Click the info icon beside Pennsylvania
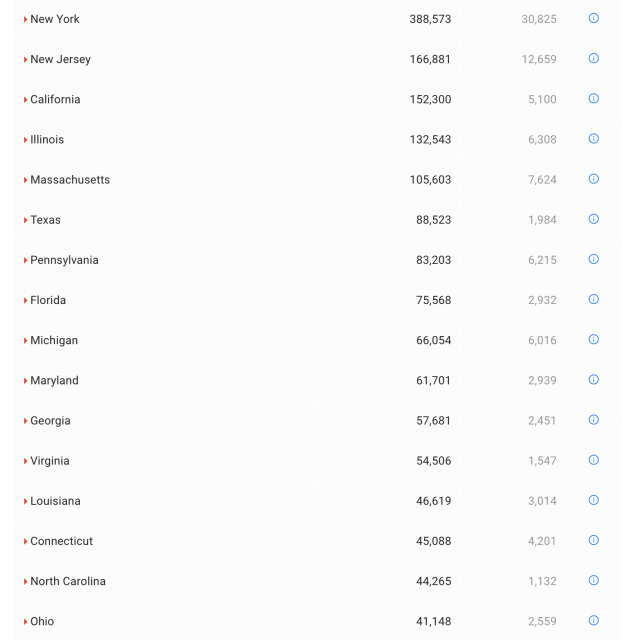629x640 pixels. tap(593, 258)
